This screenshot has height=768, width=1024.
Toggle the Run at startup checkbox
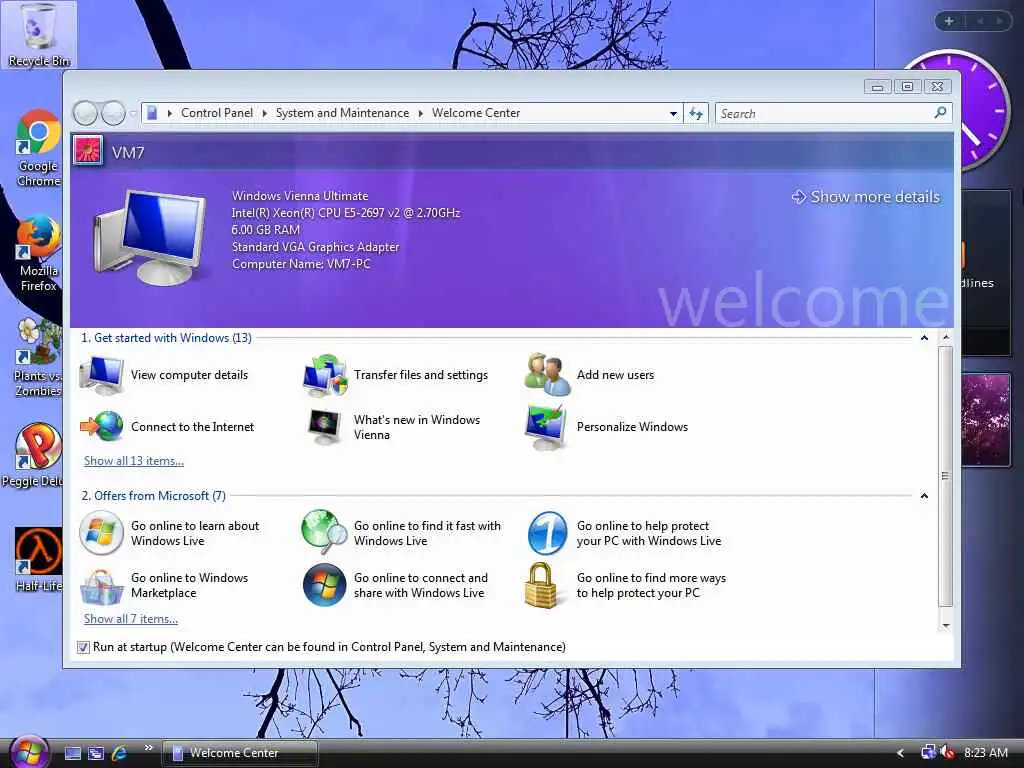click(x=83, y=647)
